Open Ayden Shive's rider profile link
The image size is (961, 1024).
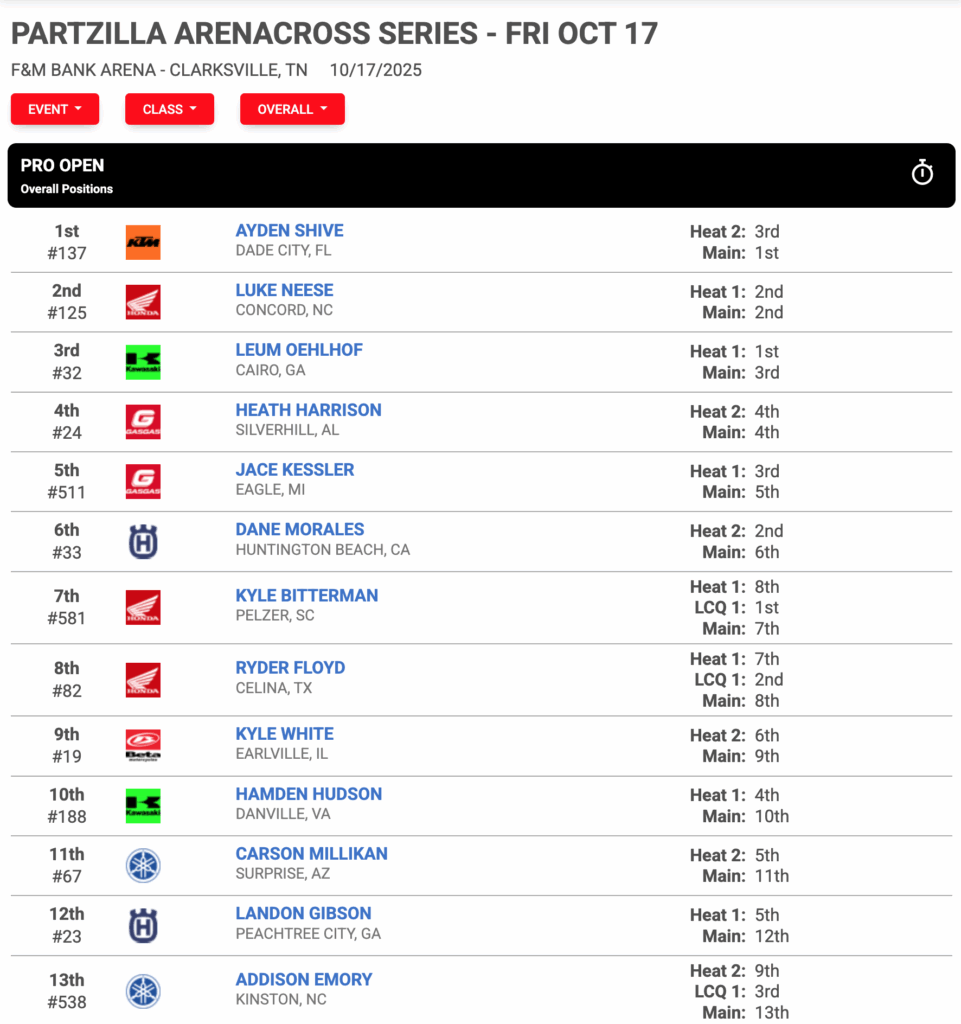(289, 231)
